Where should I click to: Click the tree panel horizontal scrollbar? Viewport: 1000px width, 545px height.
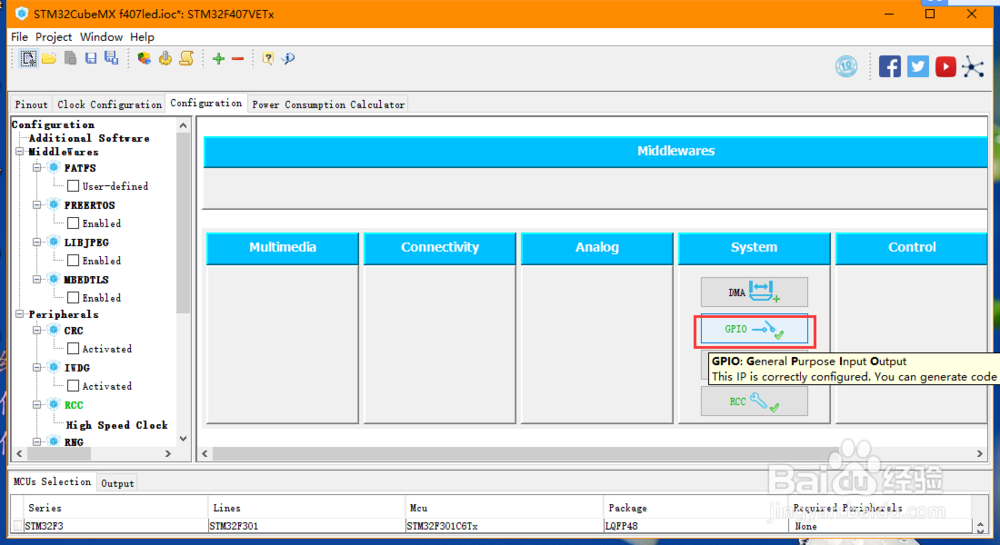tap(59, 454)
